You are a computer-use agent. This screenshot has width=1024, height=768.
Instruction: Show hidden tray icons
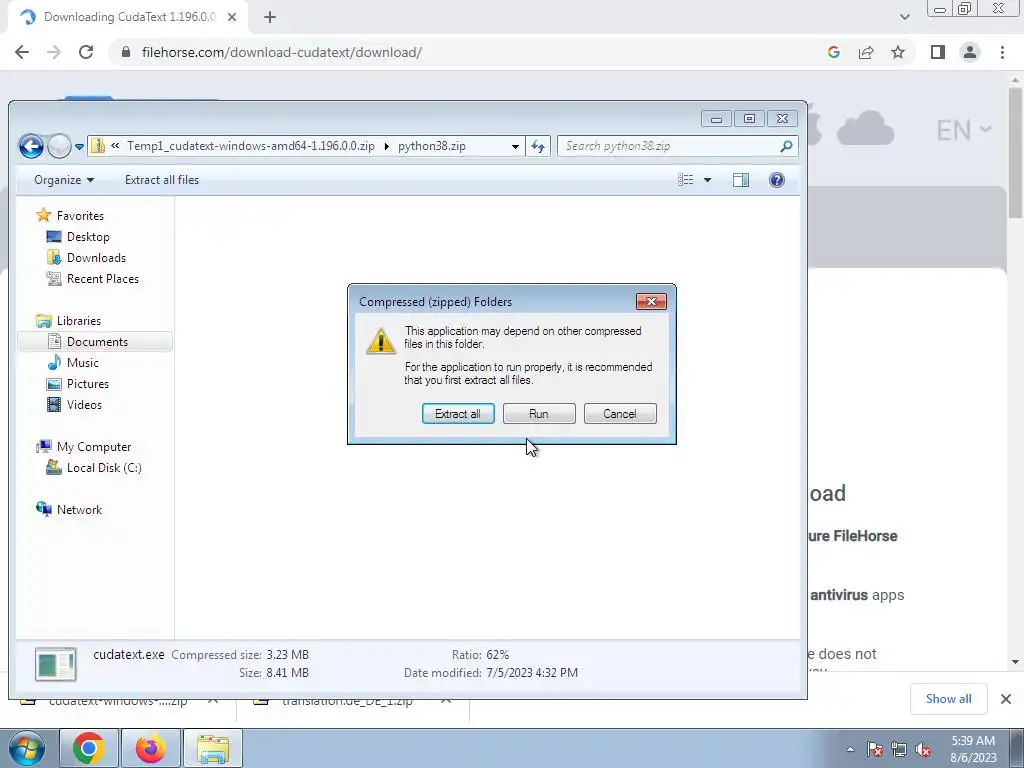850,749
